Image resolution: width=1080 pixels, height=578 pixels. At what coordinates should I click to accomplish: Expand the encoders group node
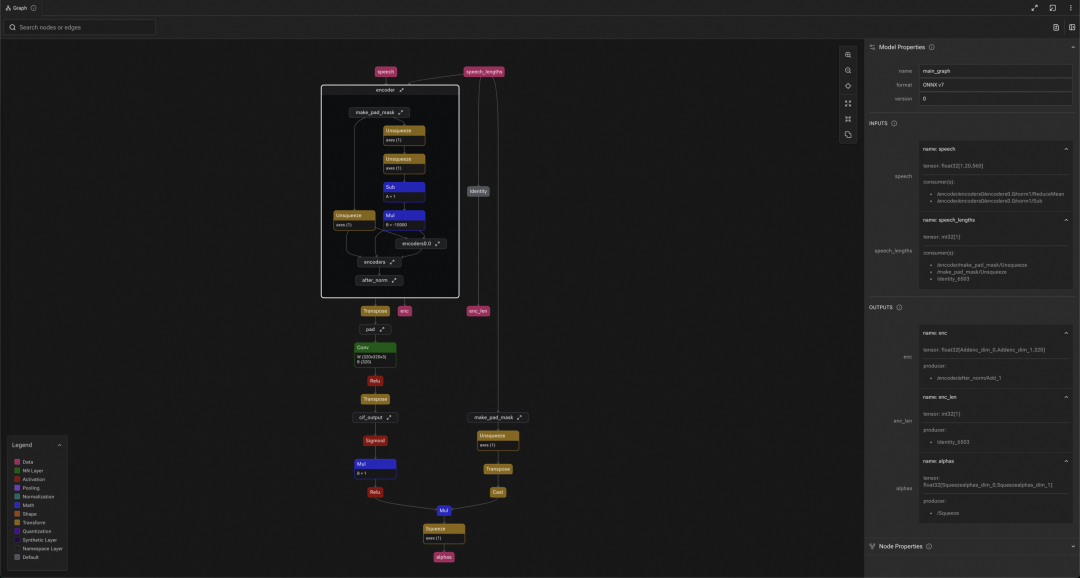[393, 262]
